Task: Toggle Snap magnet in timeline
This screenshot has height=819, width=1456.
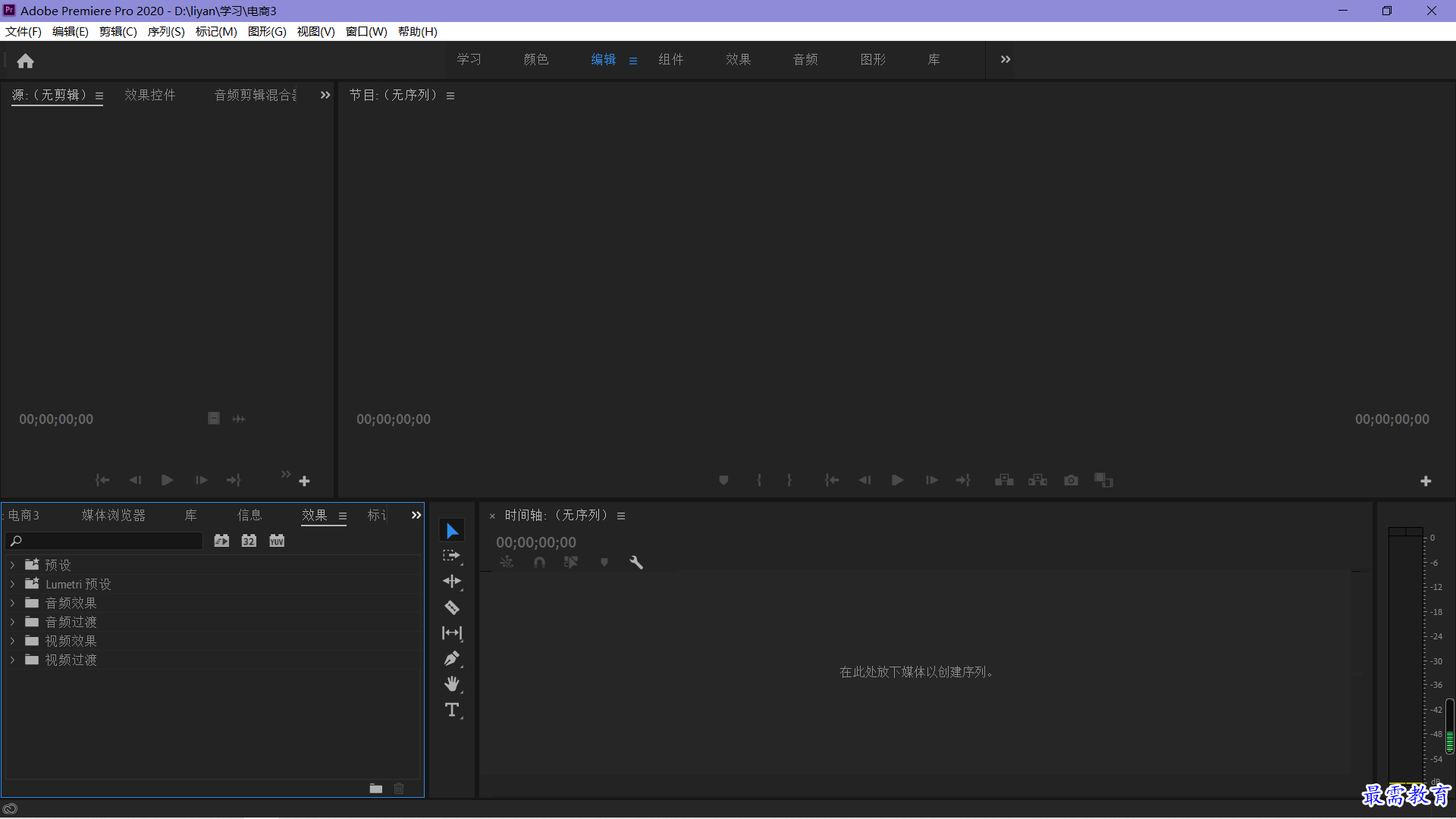Action: 539,563
